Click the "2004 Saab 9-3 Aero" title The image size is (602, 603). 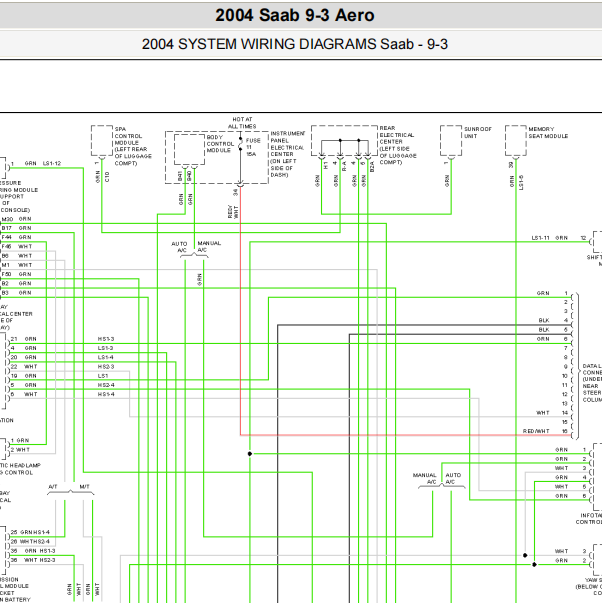[295, 15]
